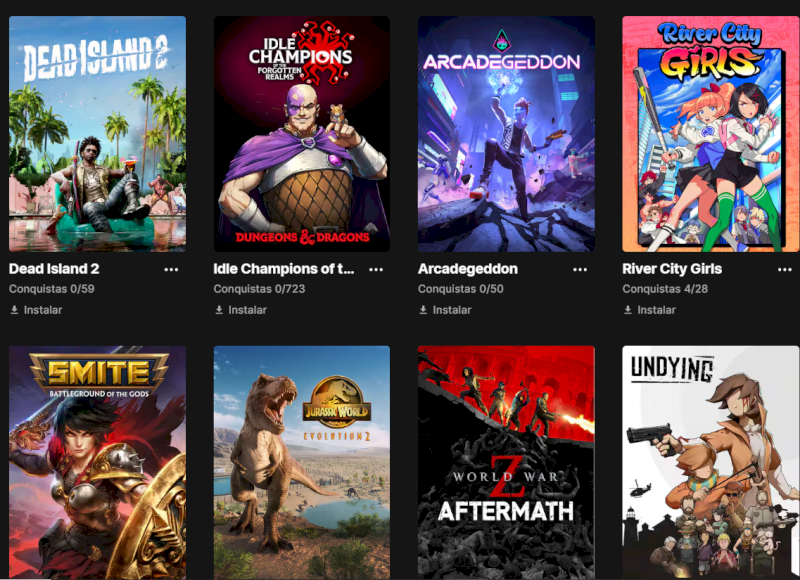Image resolution: width=800 pixels, height=580 pixels.
Task: Open more options menu for Arcadegeddon
Action: pos(580,269)
